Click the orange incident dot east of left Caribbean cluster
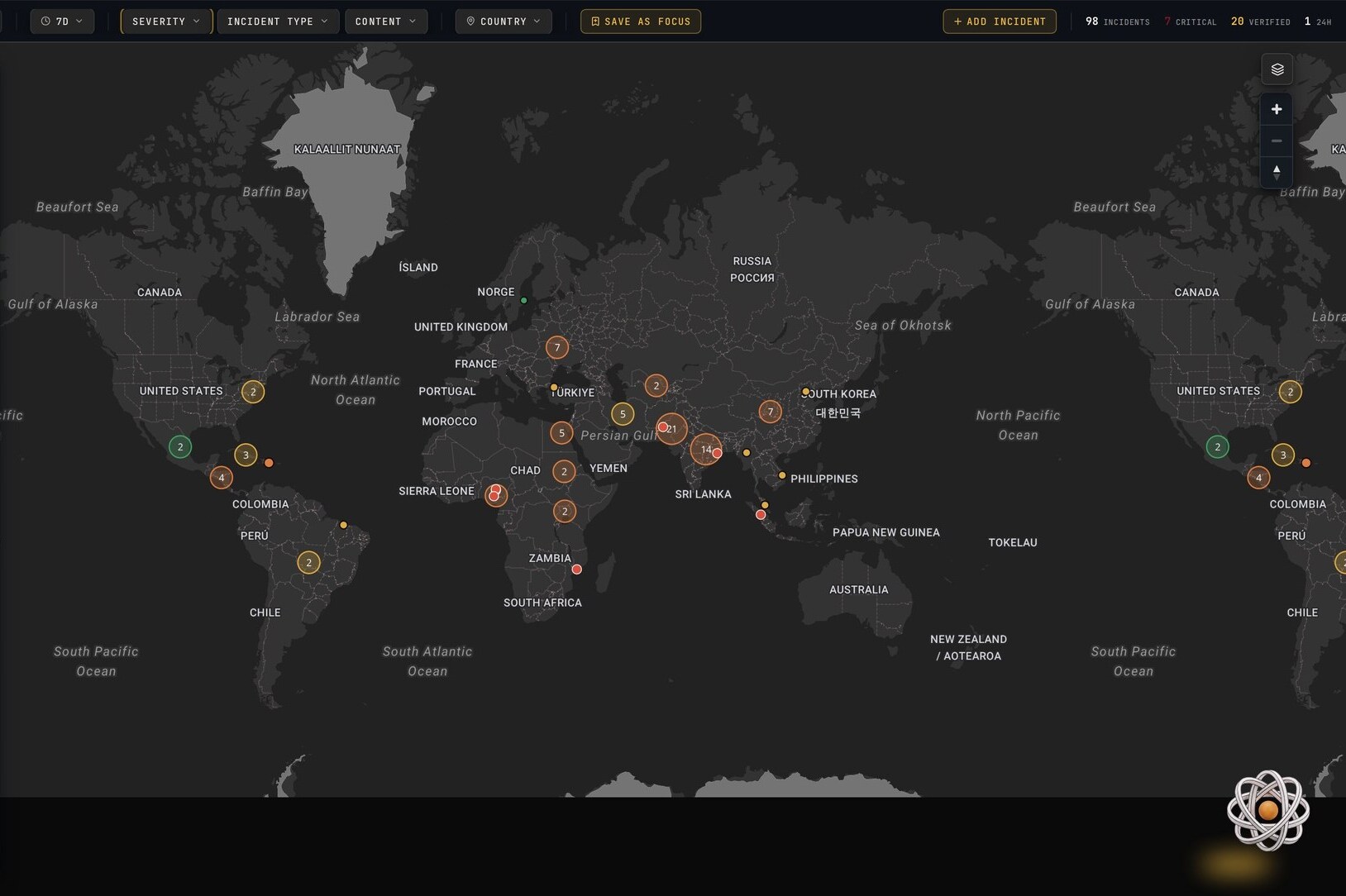This screenshot has height=896, width=1346. point(269,463)
